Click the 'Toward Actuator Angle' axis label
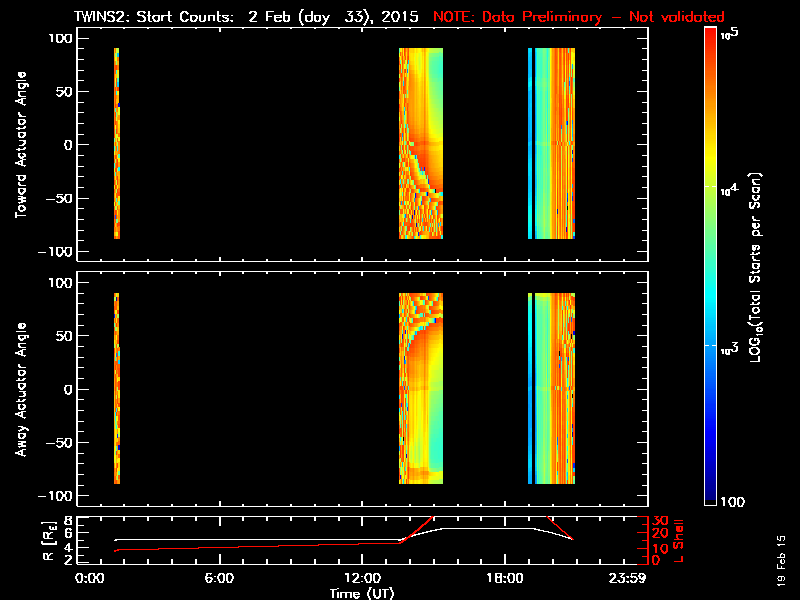800x600 pixels. coord(21,145)
